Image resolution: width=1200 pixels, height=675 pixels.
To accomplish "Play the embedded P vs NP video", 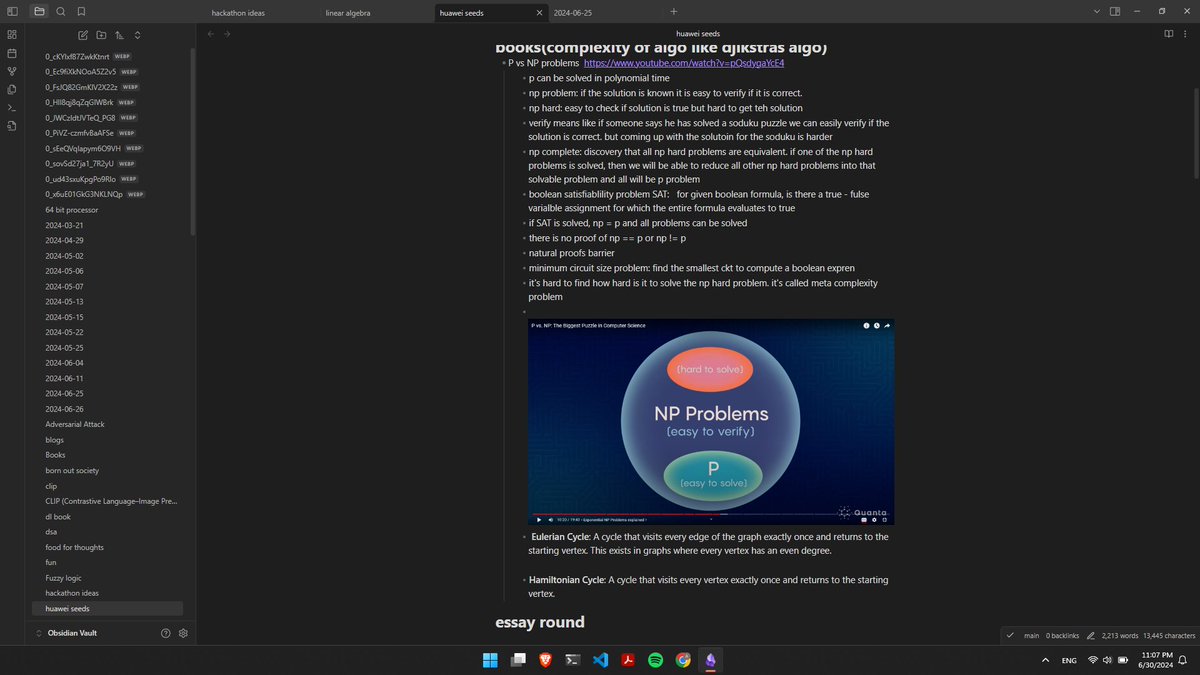I will [539, 519].
